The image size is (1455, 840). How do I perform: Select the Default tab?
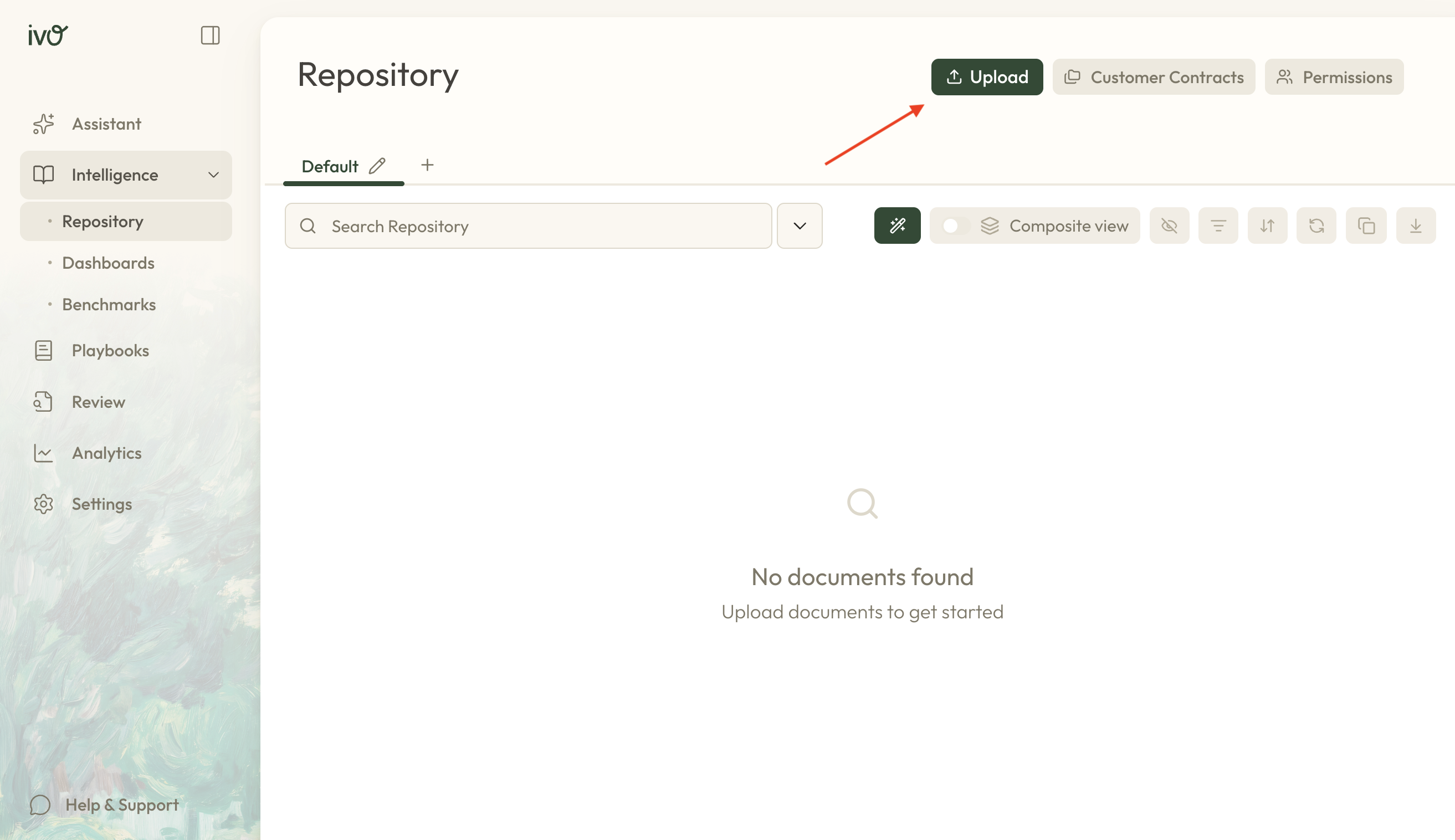pos(330,167)
